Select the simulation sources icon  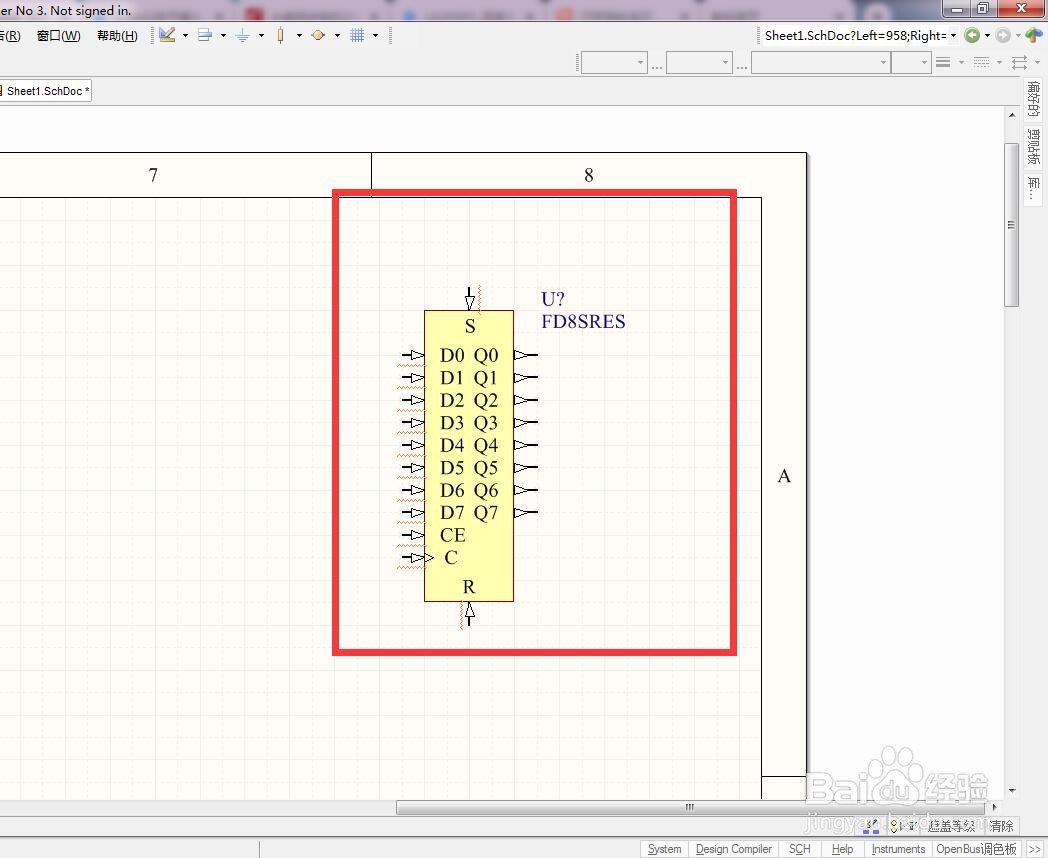(318, 35)
